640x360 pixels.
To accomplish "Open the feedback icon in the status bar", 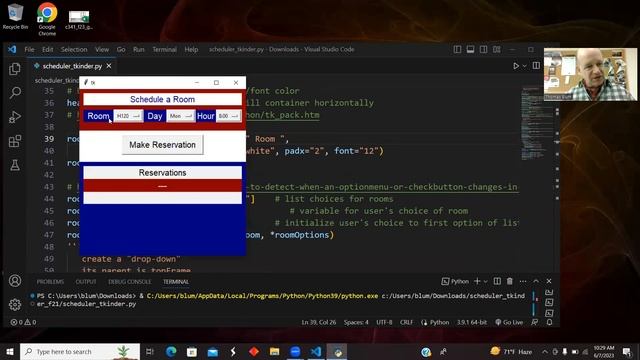I will click(535, 322).
